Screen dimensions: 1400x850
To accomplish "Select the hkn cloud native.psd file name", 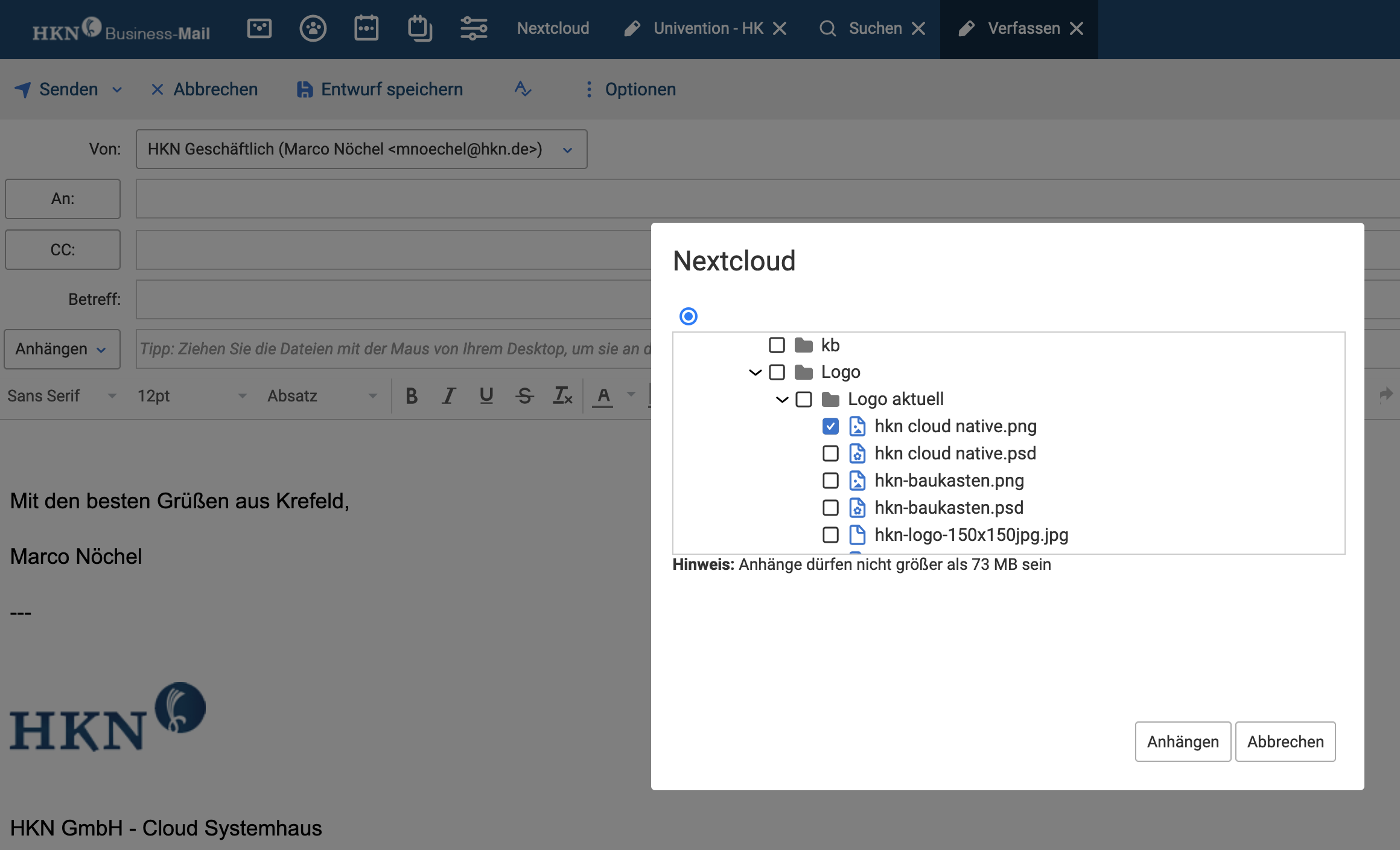I will (x=955, y=453).
